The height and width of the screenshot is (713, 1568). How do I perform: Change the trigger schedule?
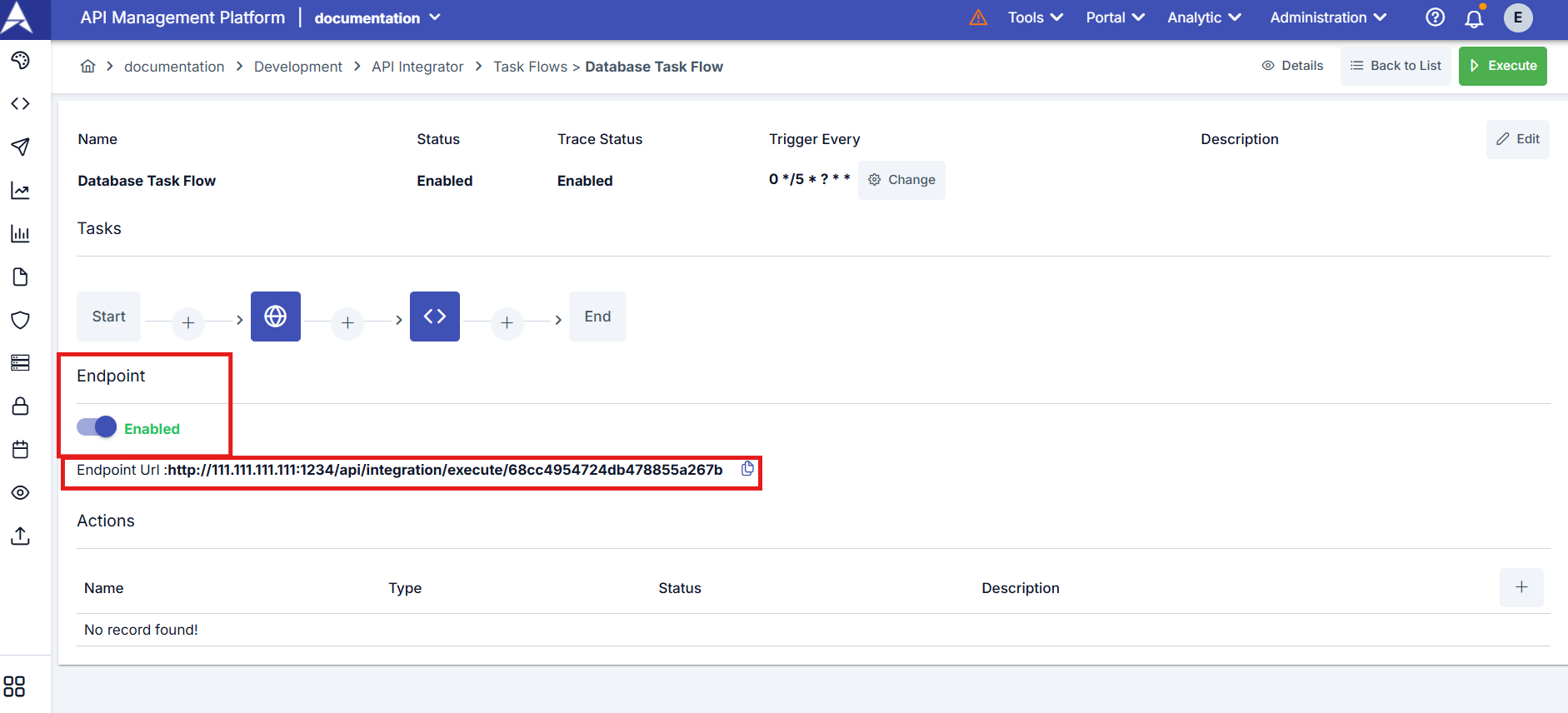coord(901,180)
